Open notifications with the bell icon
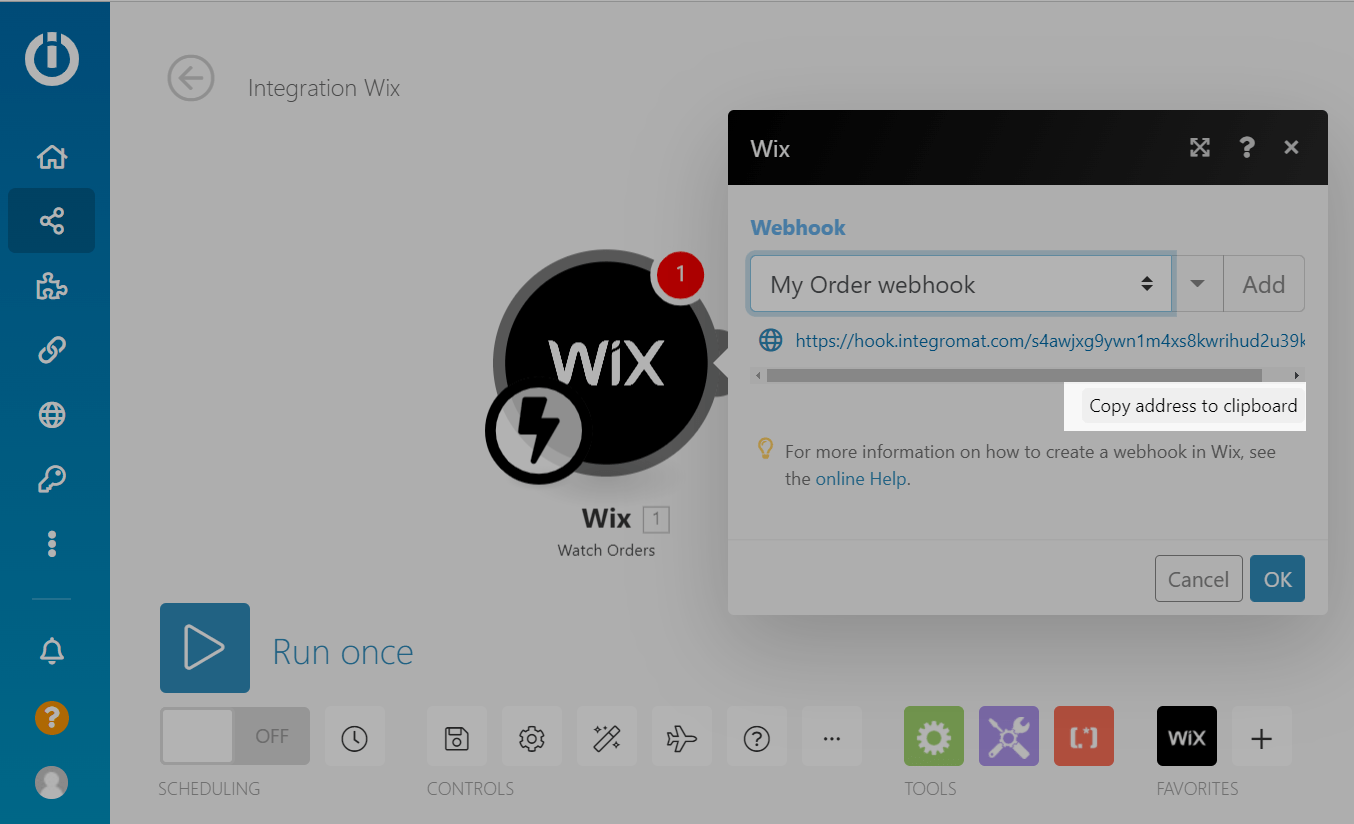1354x824 pixels. (x=51, y=651)
